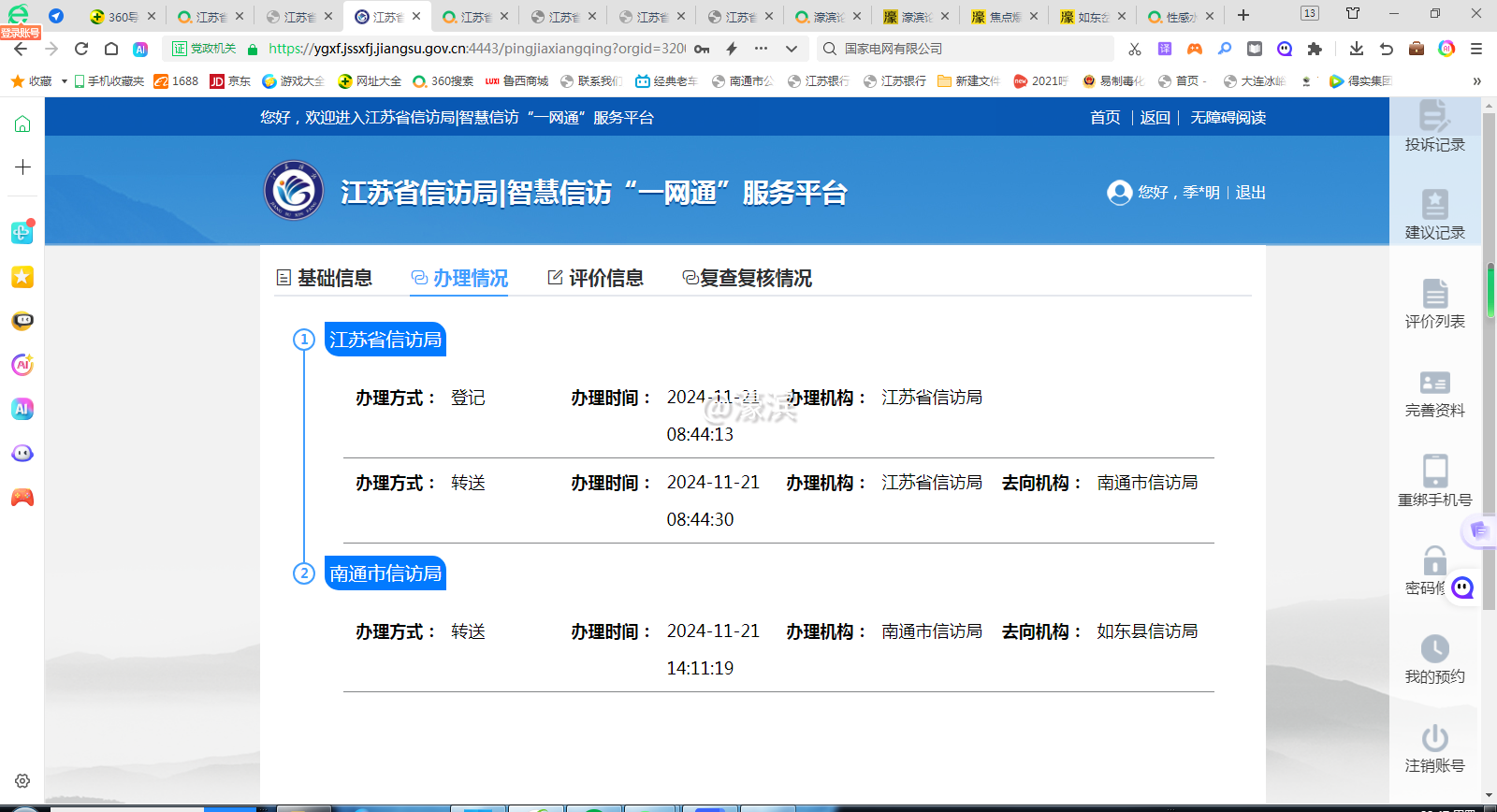The height and width of the screenshot is (812, 1497).
Task: Click the 14:11:19 time value
Action: (x=700, y=668)
